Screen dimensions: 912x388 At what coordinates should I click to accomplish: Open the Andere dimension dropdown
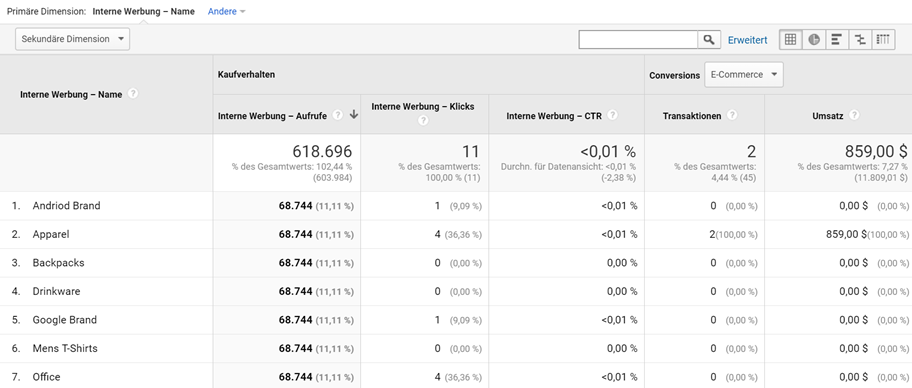[226, 12]
